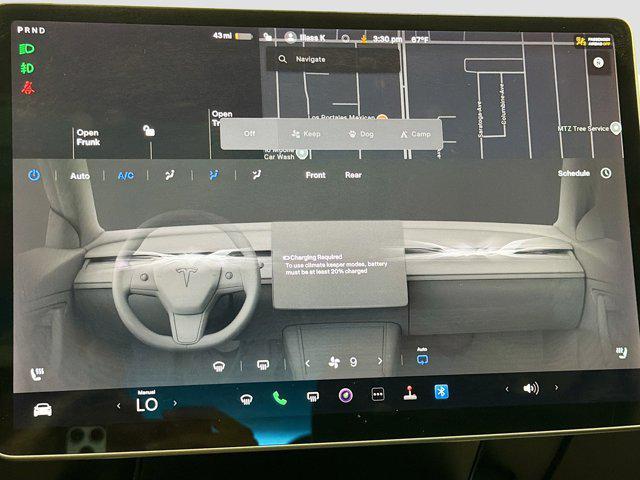Image resolution: width=640 pixels, height=480 pixels.
Task: Raise the cabin temperature from LO
Action: pyautogui.click(x=175, y=403)
